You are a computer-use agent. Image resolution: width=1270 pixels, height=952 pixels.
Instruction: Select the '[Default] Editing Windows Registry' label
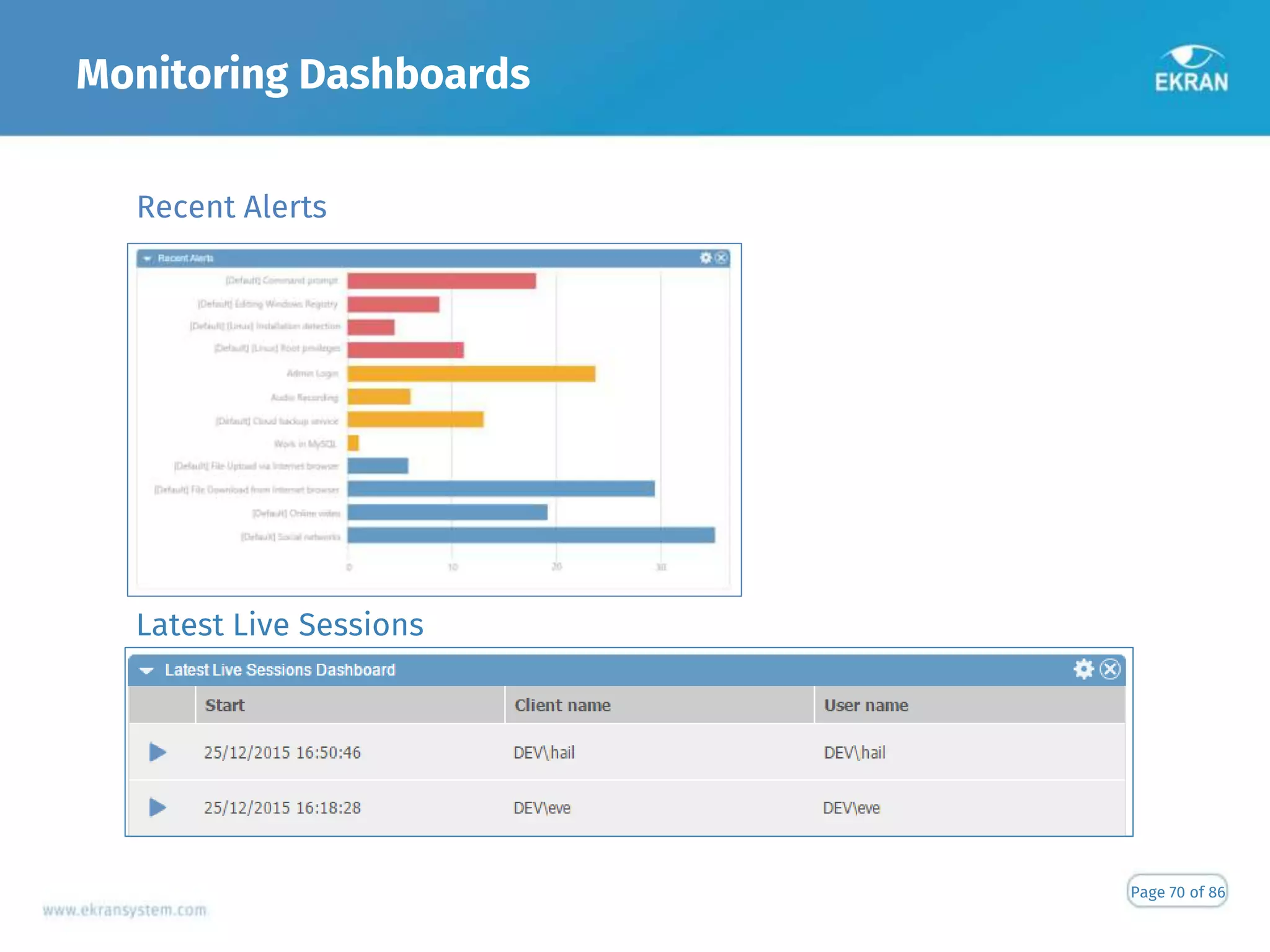(268, 304)
